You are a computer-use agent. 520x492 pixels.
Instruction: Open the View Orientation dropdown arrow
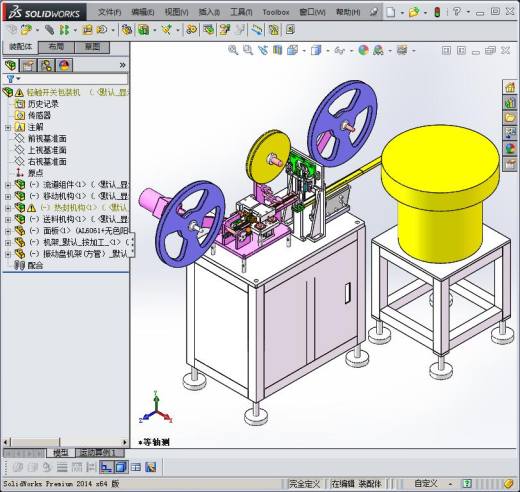(304, 51)
